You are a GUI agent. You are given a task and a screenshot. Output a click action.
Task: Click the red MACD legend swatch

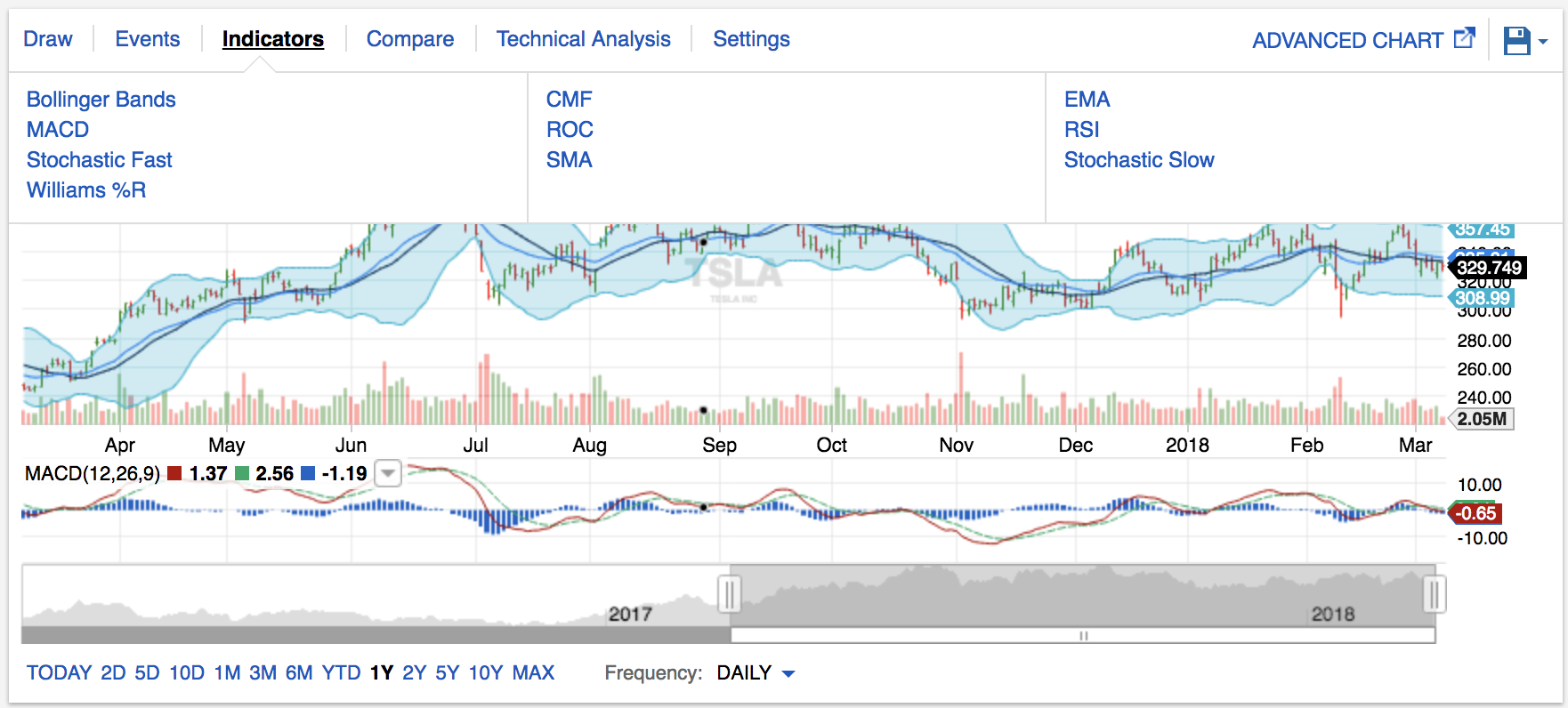coord(174,474)
